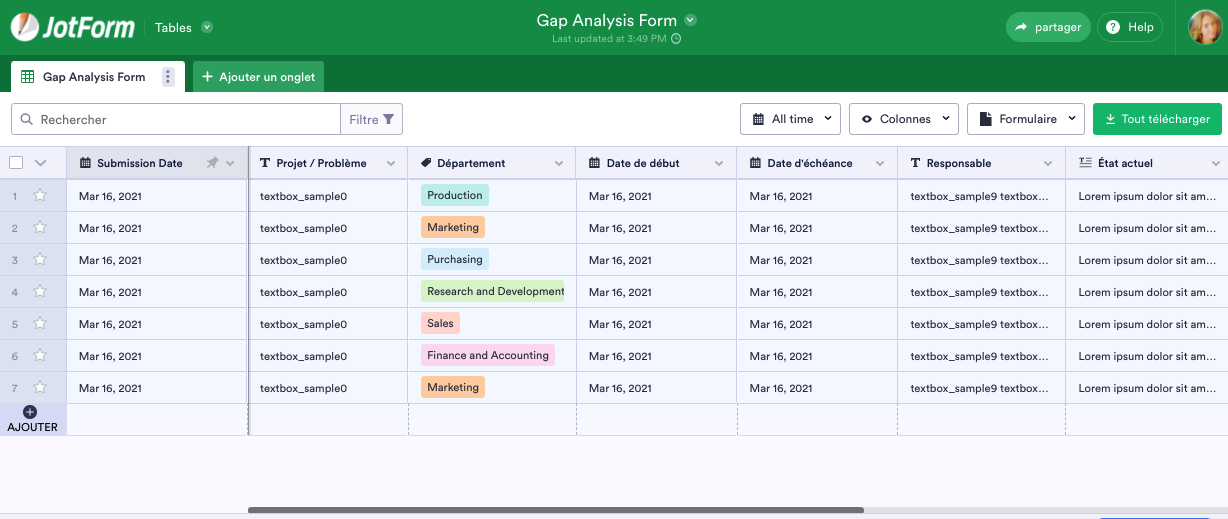Click the pin icon on Submission Date column
This screenshot has height=519, width=1228.
pos(212,163)
